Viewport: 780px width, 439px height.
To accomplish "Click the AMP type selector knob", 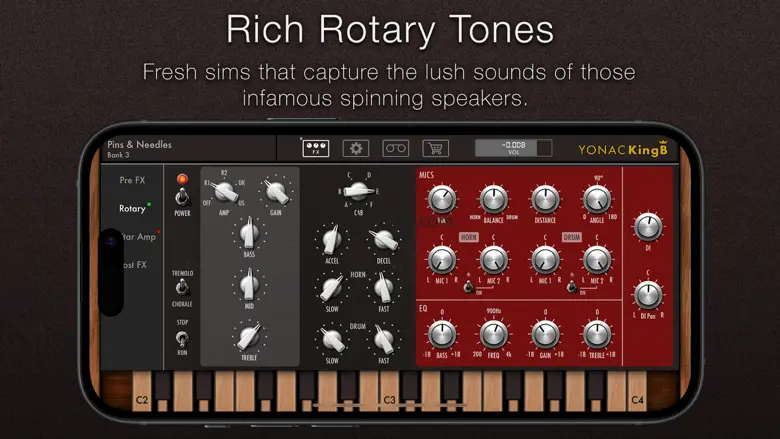I will [224, 191].
